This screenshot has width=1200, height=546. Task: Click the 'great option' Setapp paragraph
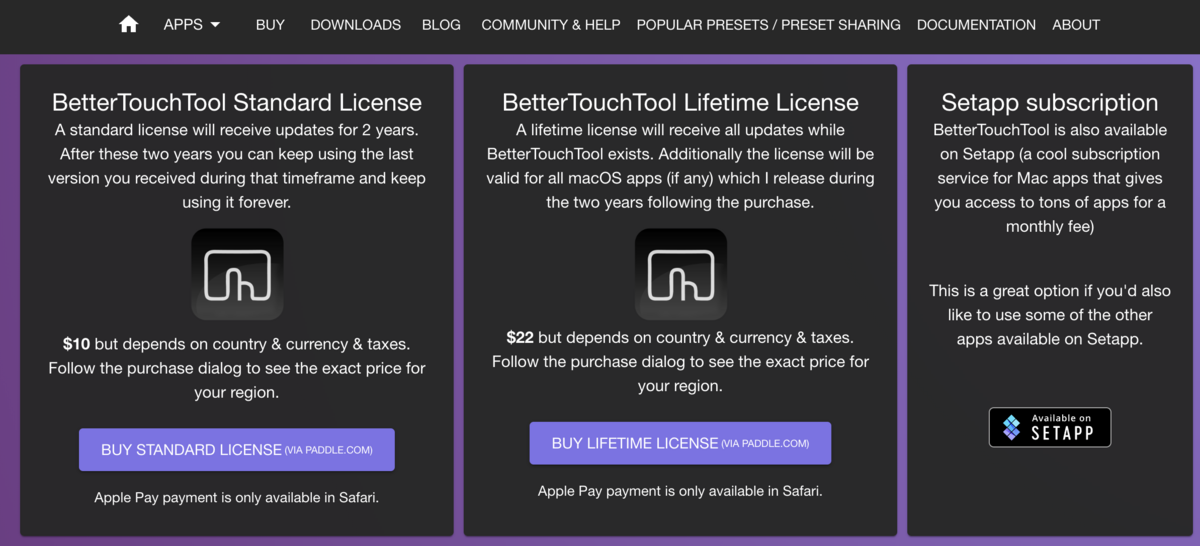click(x=1050, y=315)
